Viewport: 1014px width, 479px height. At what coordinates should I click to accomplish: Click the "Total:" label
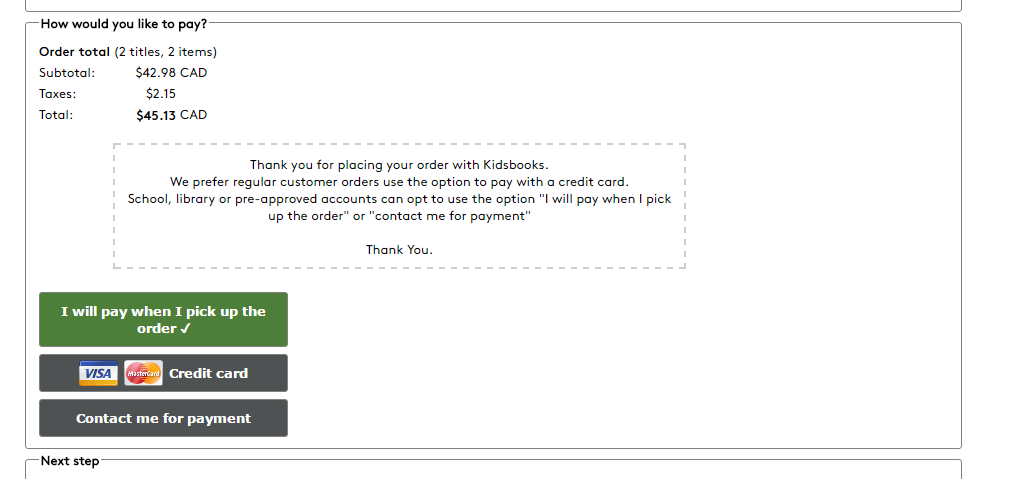click(x=56, y=115)
